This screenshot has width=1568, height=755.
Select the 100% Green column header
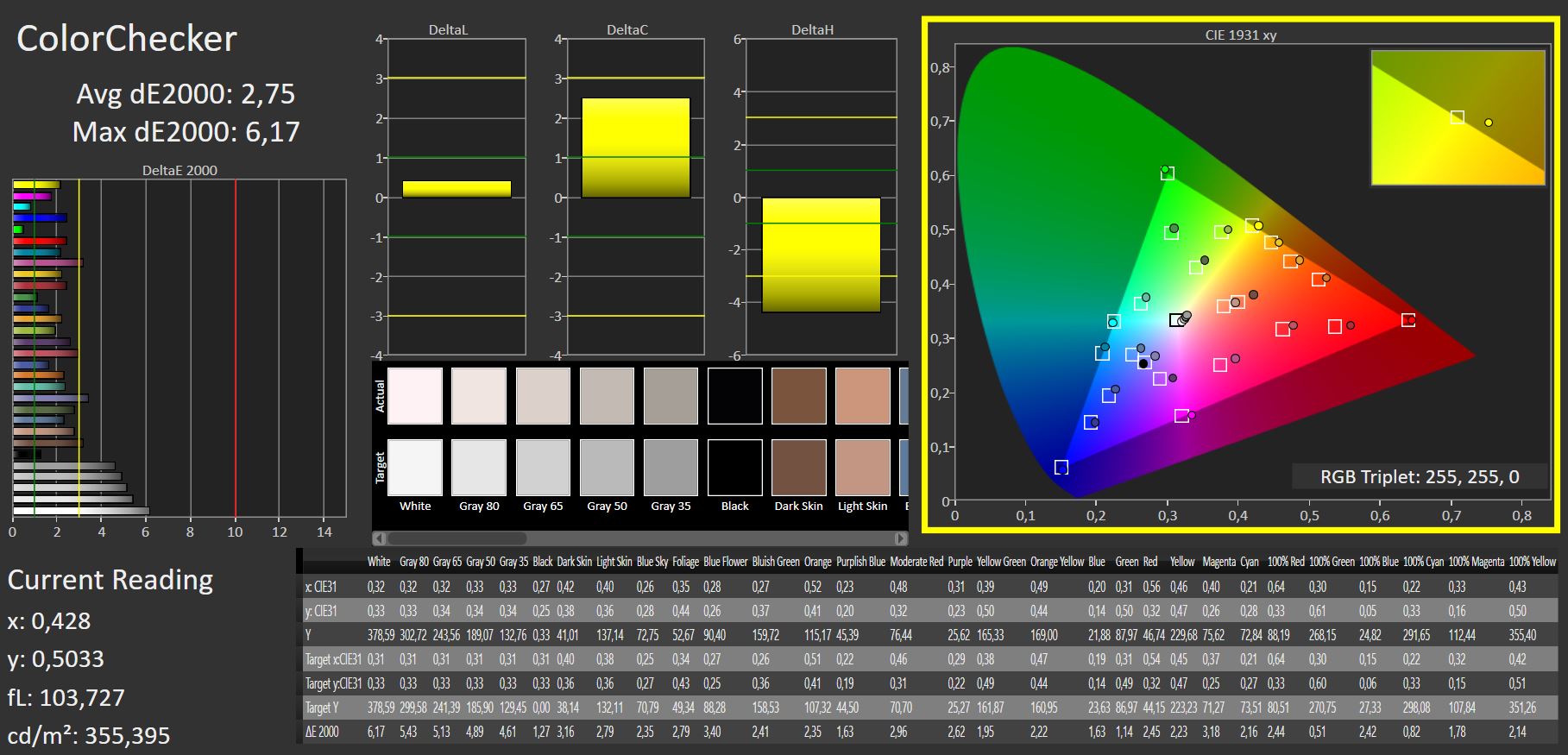click(x=1332, y=562)
